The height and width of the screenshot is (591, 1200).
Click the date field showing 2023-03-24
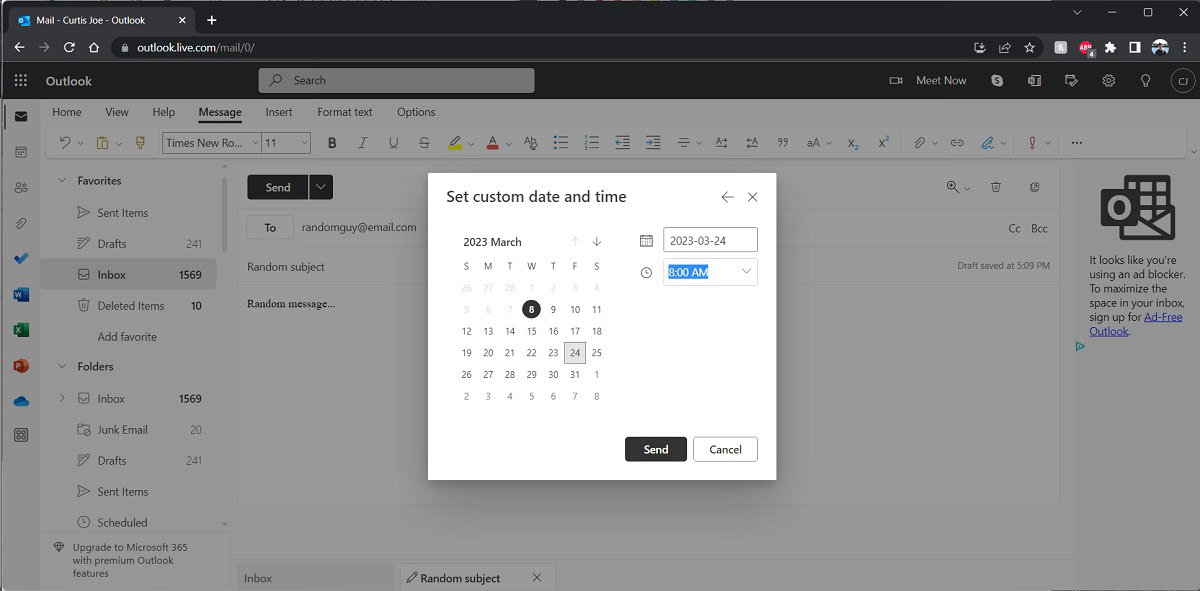pos(710,240)
